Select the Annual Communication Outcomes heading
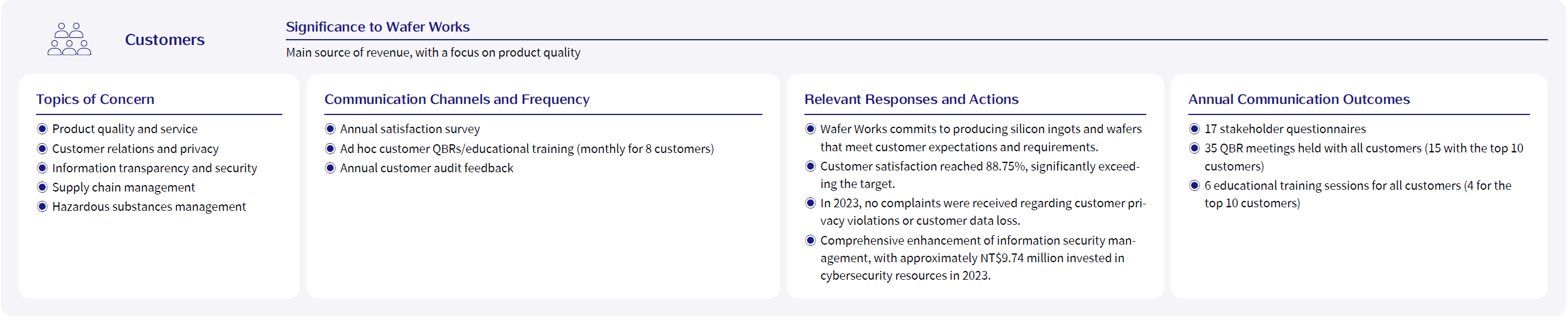1568x320 pixels. [1300, 99]
